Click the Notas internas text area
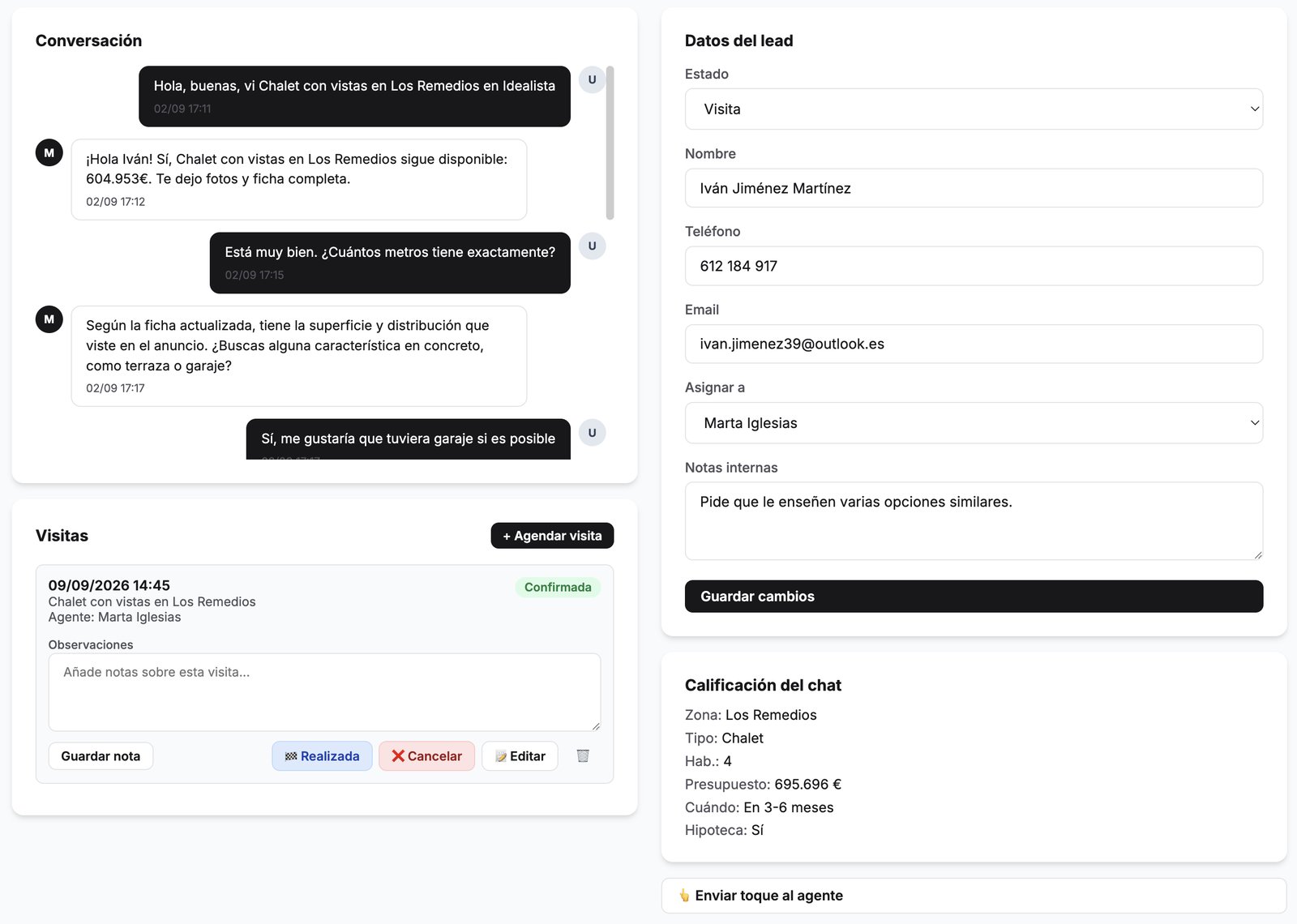Screen dimensions: 1297x924 974,521
